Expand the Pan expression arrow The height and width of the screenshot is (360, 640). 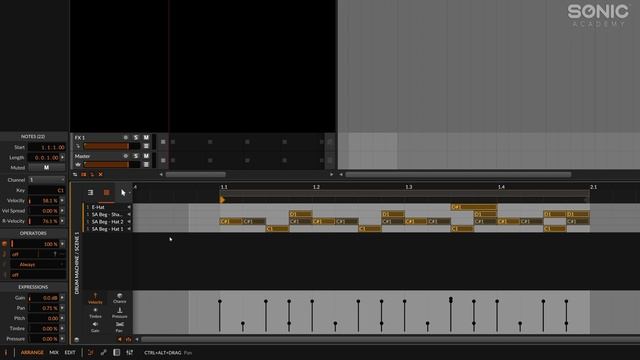[62, 308]
